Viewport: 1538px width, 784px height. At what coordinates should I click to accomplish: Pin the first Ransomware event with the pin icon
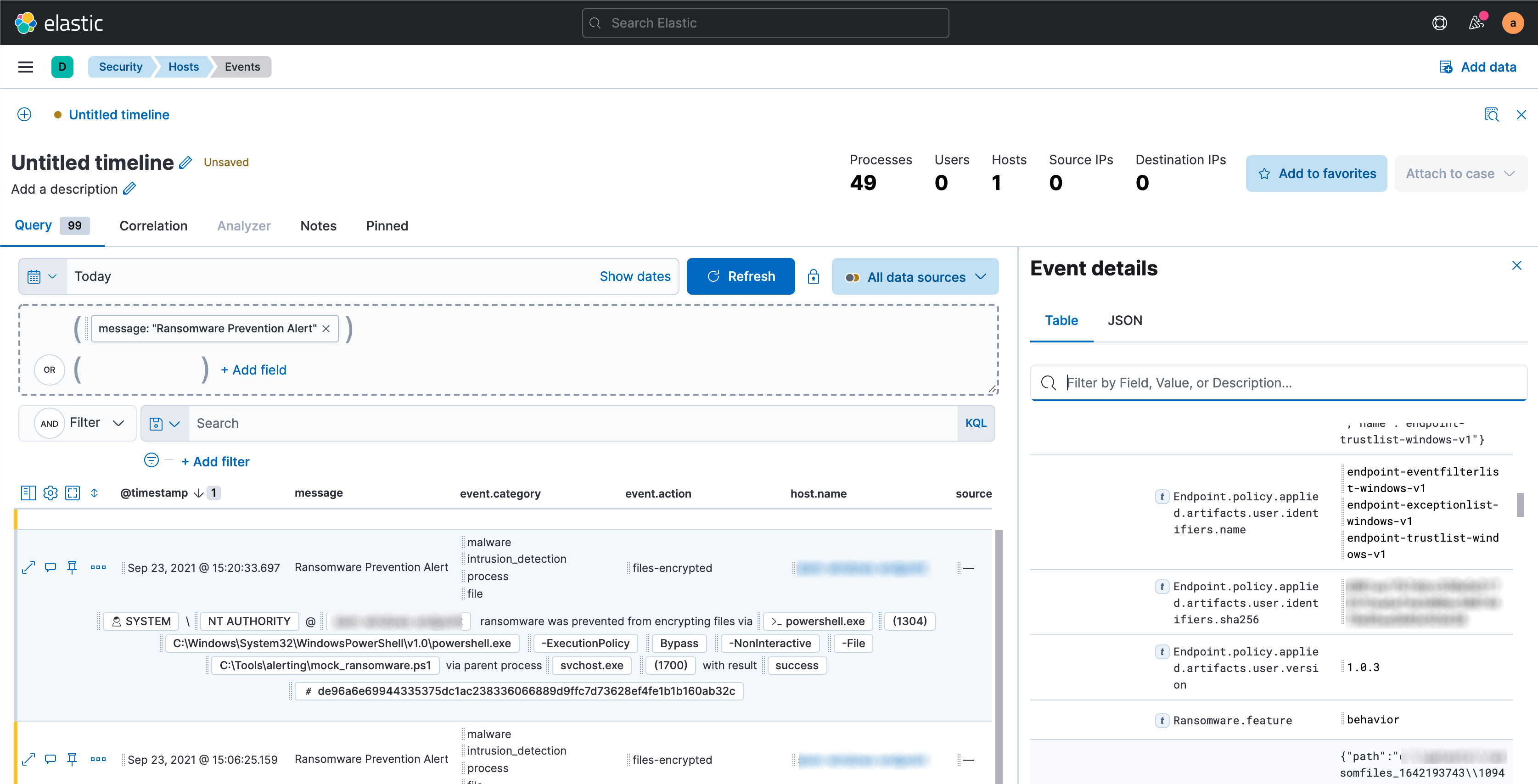pyautogui.click(x=72, y=567)
